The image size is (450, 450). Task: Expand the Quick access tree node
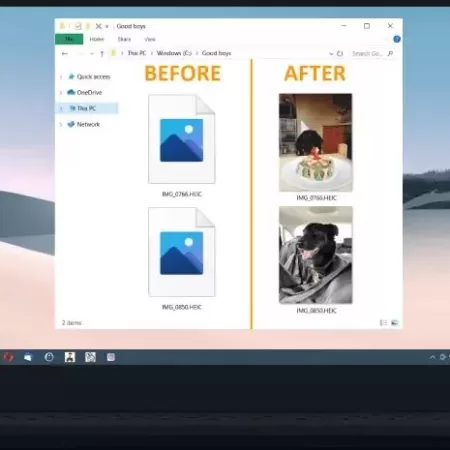pos(61,77)
